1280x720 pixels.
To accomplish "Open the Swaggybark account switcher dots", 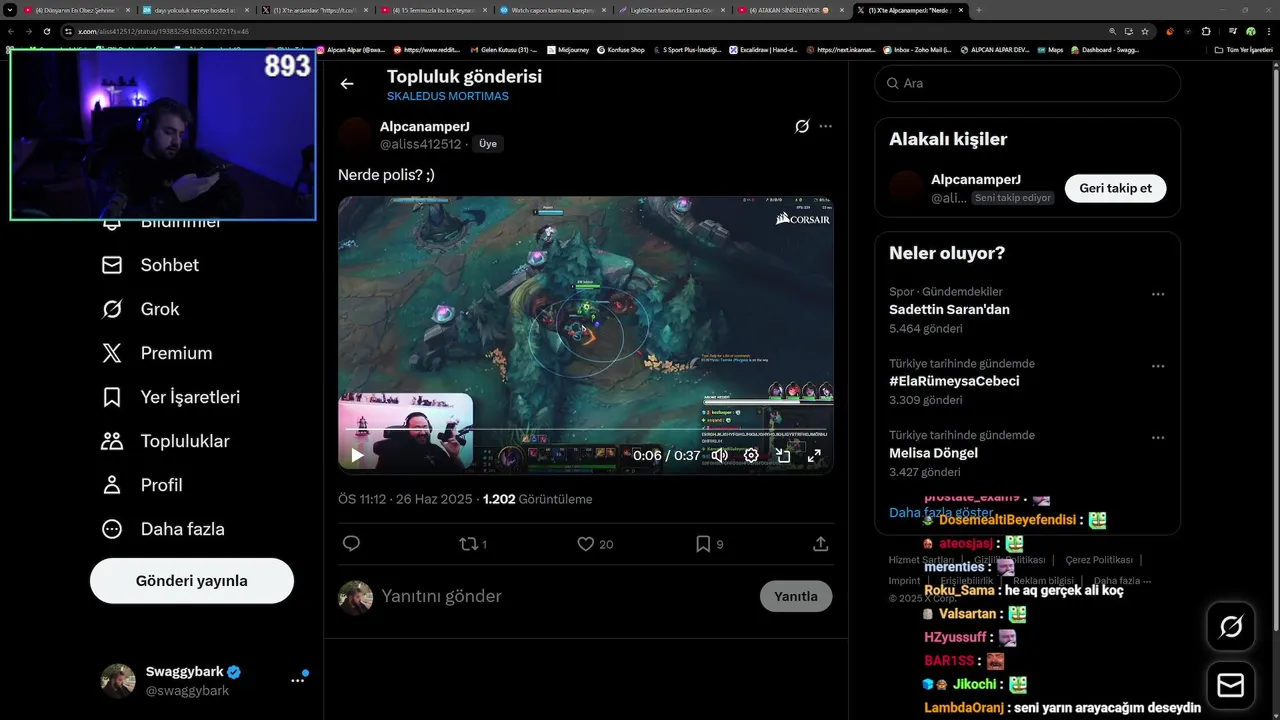I will pyautogui.click(x=297, y=680).
